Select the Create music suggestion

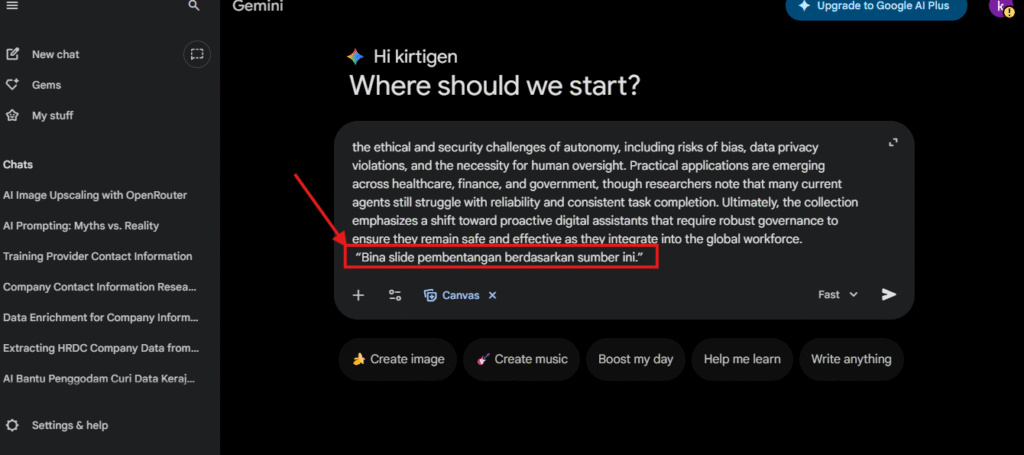[x=522, y=359]
